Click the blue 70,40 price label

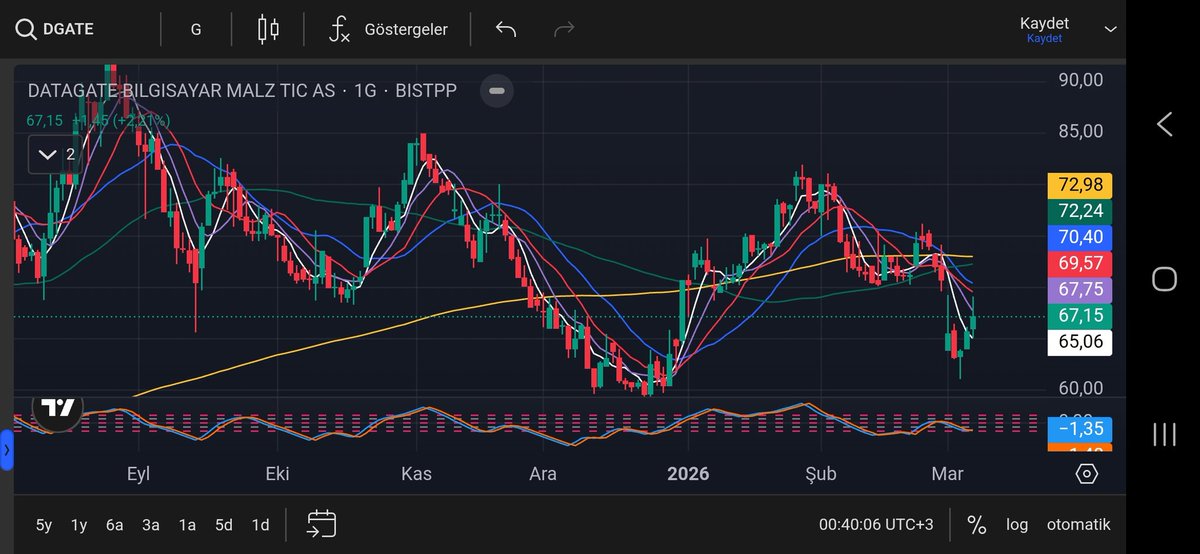[x=1079, y=237]
